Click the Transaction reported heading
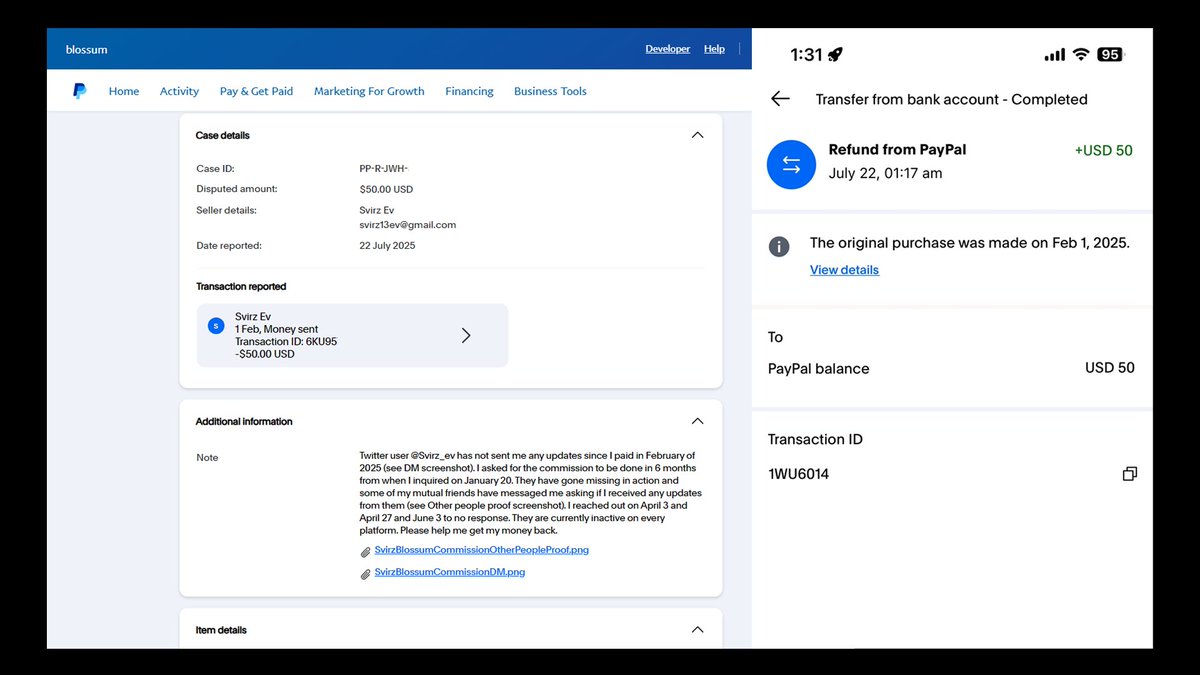 pos(241,286)
